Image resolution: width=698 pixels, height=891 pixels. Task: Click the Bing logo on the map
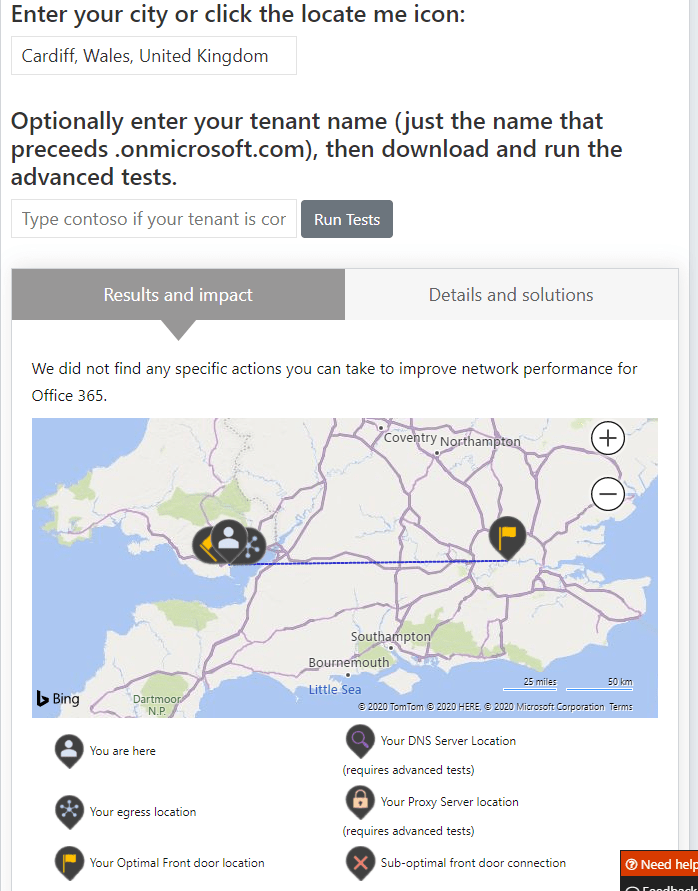point(58,699)
